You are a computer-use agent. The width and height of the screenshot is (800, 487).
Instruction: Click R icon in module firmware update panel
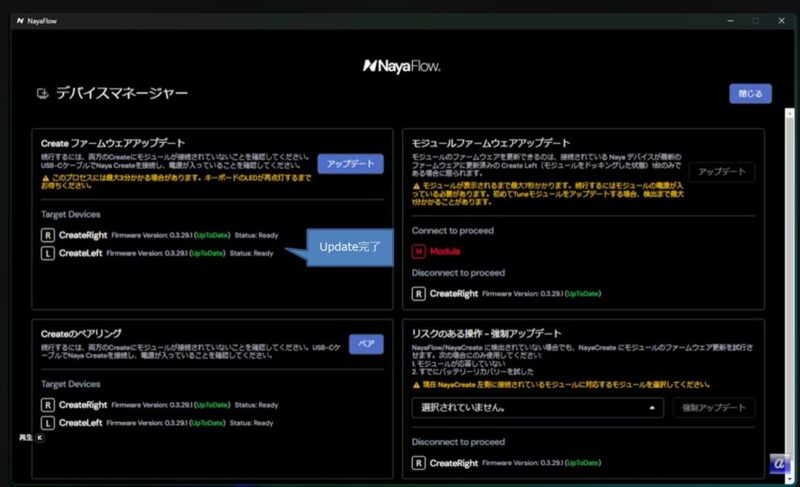(420, 294)
